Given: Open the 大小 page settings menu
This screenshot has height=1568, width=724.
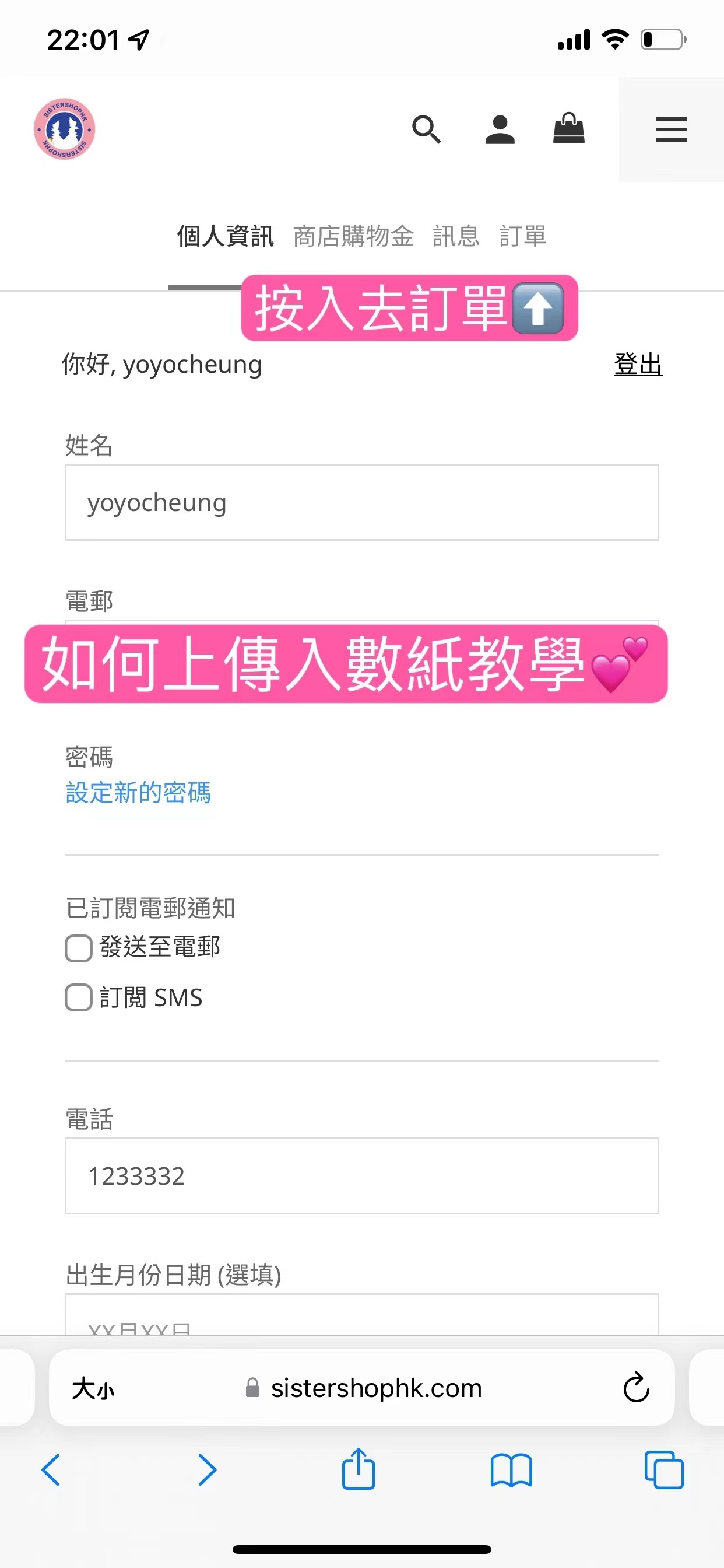Looking at the screenshot, I should [93, 1388].
